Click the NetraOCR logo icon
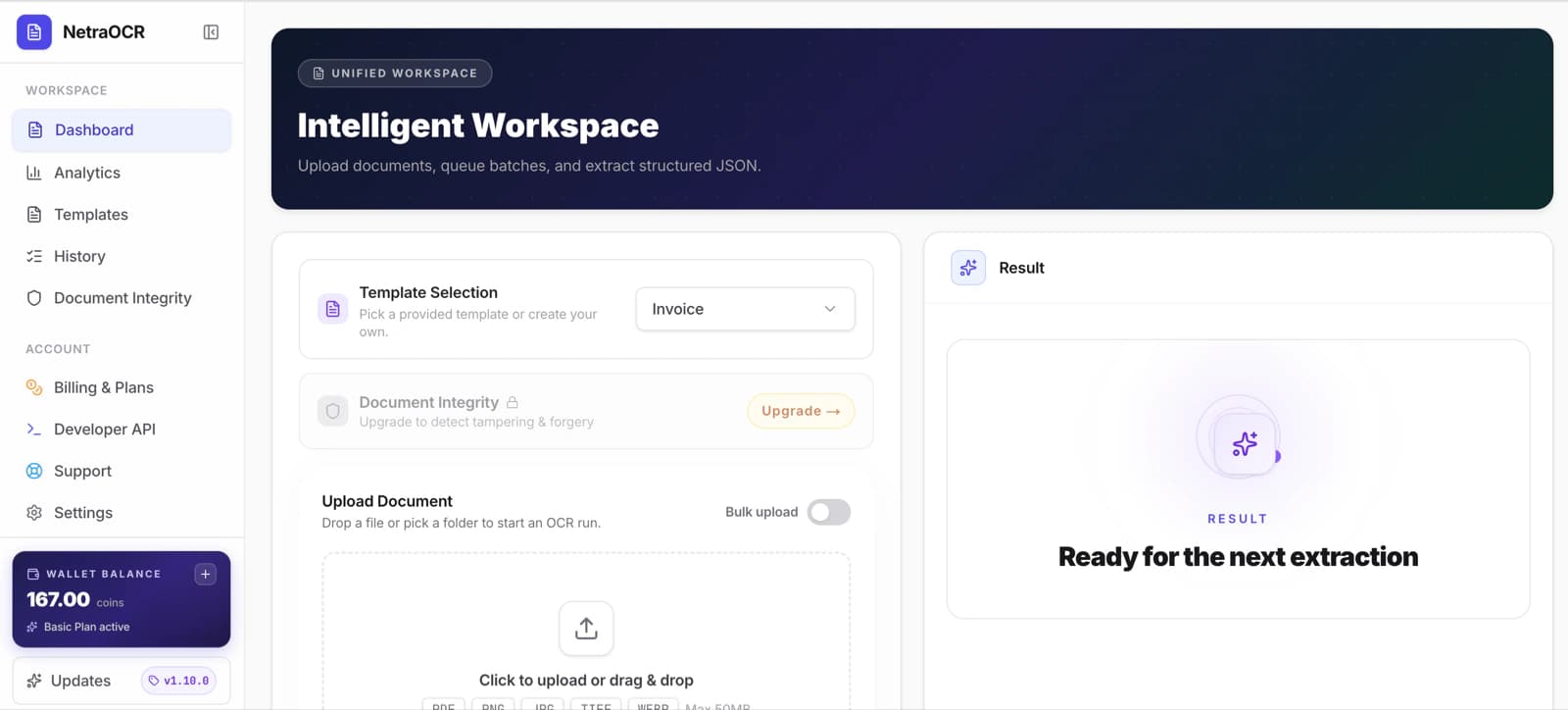 [34, 32]
